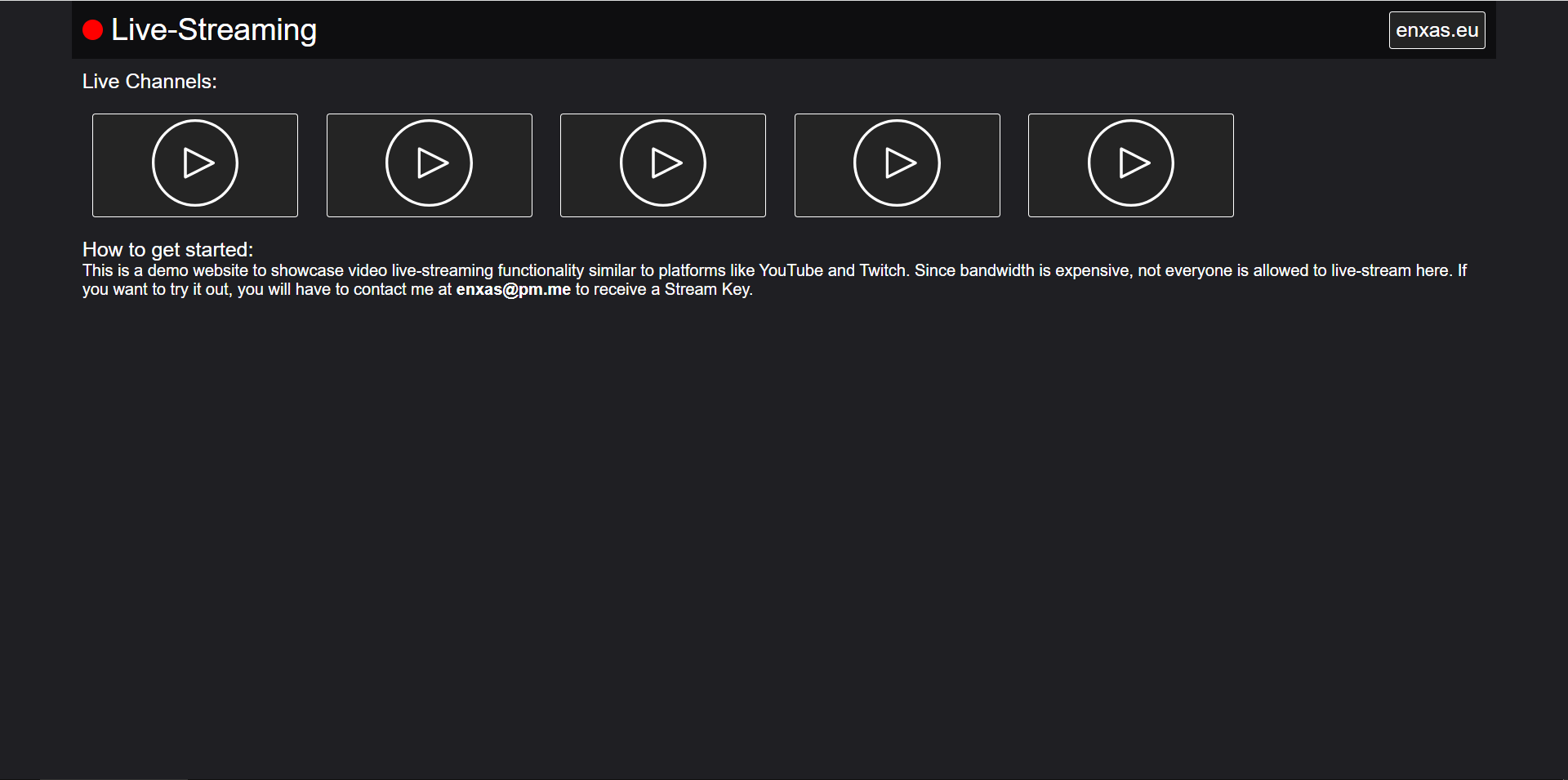Screen dimensions: 1568x780
Task: Click the "How to get started:" heading
Action: pos(167,249)
